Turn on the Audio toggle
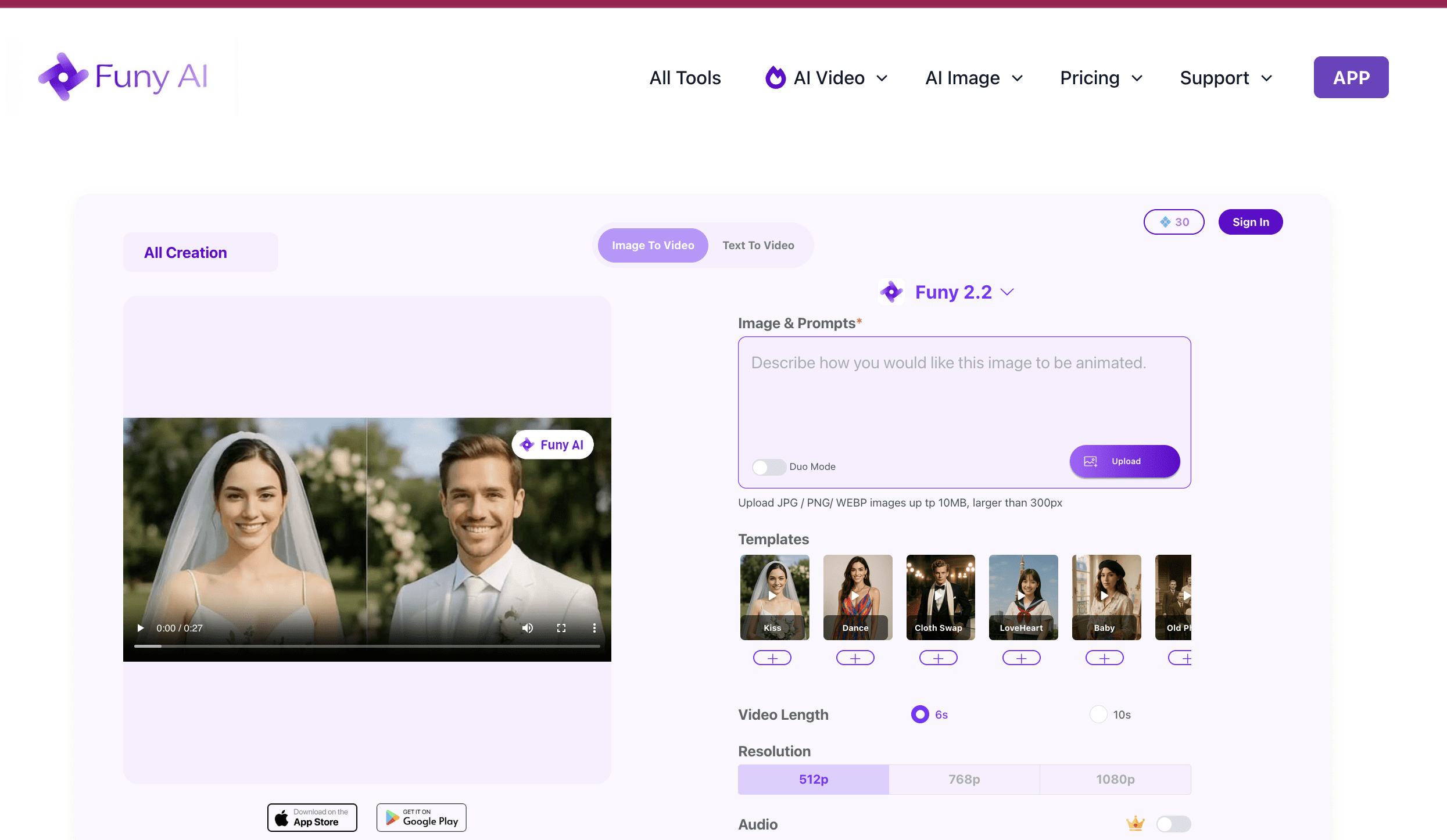 pos(1173,824)
